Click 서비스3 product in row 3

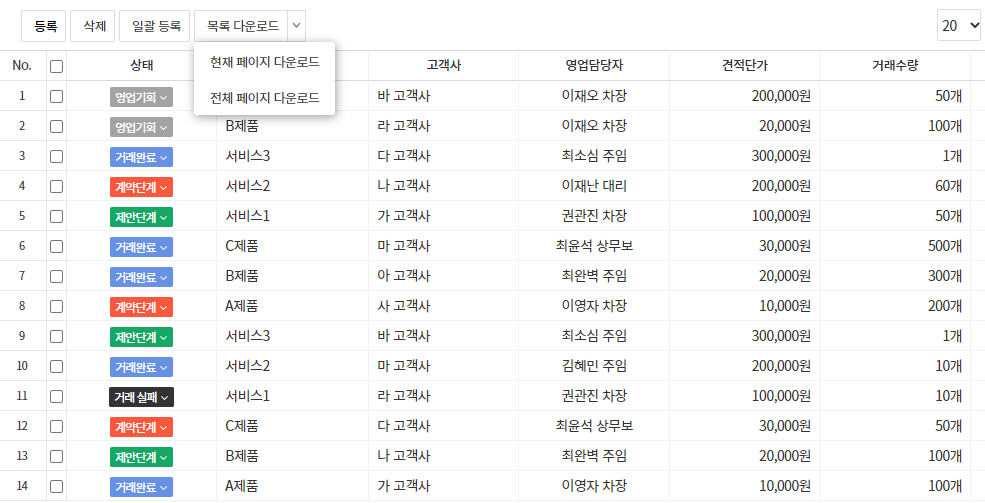click(x=248, y=156)
